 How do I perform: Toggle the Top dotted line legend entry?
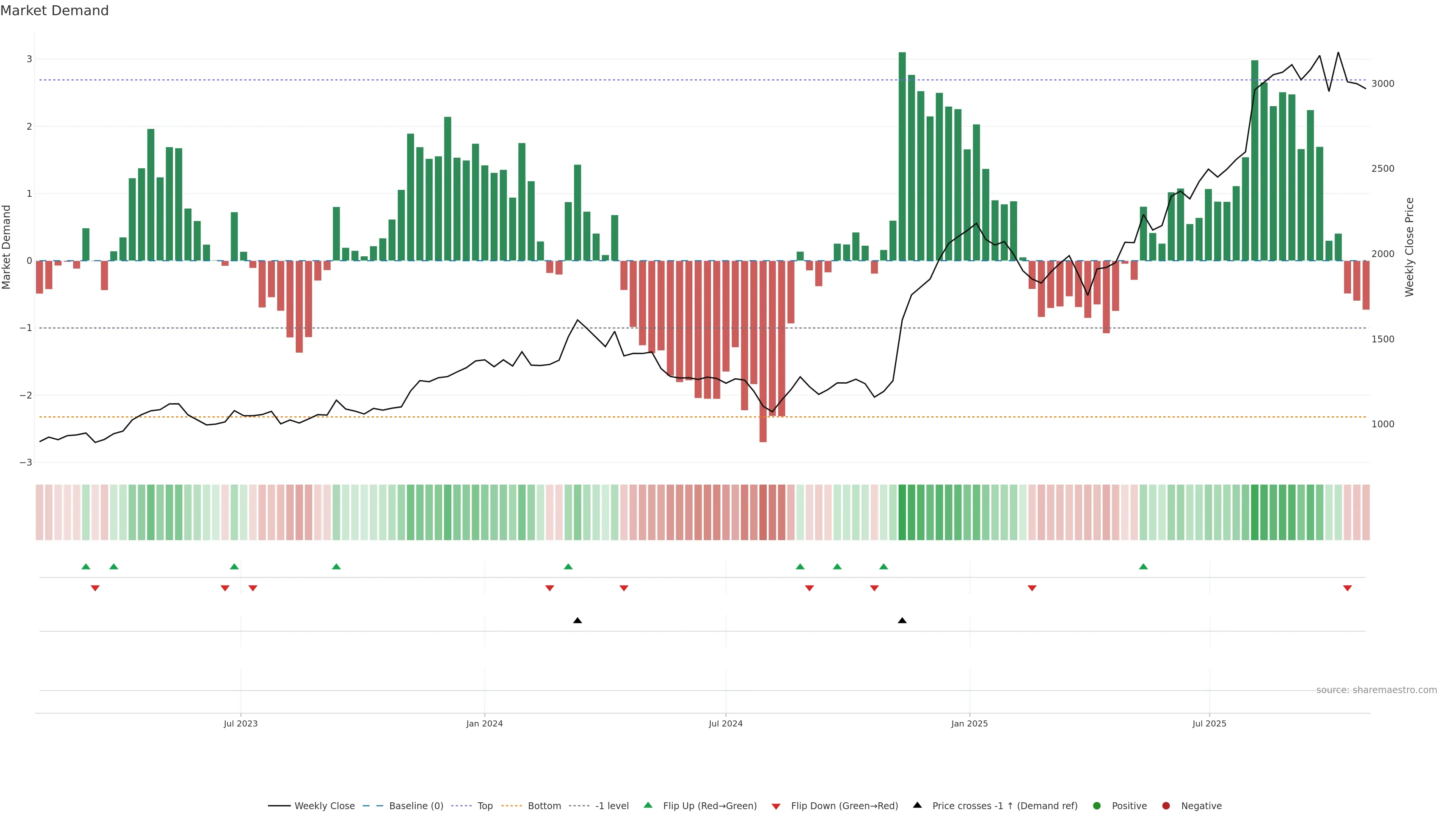(485, 806)
